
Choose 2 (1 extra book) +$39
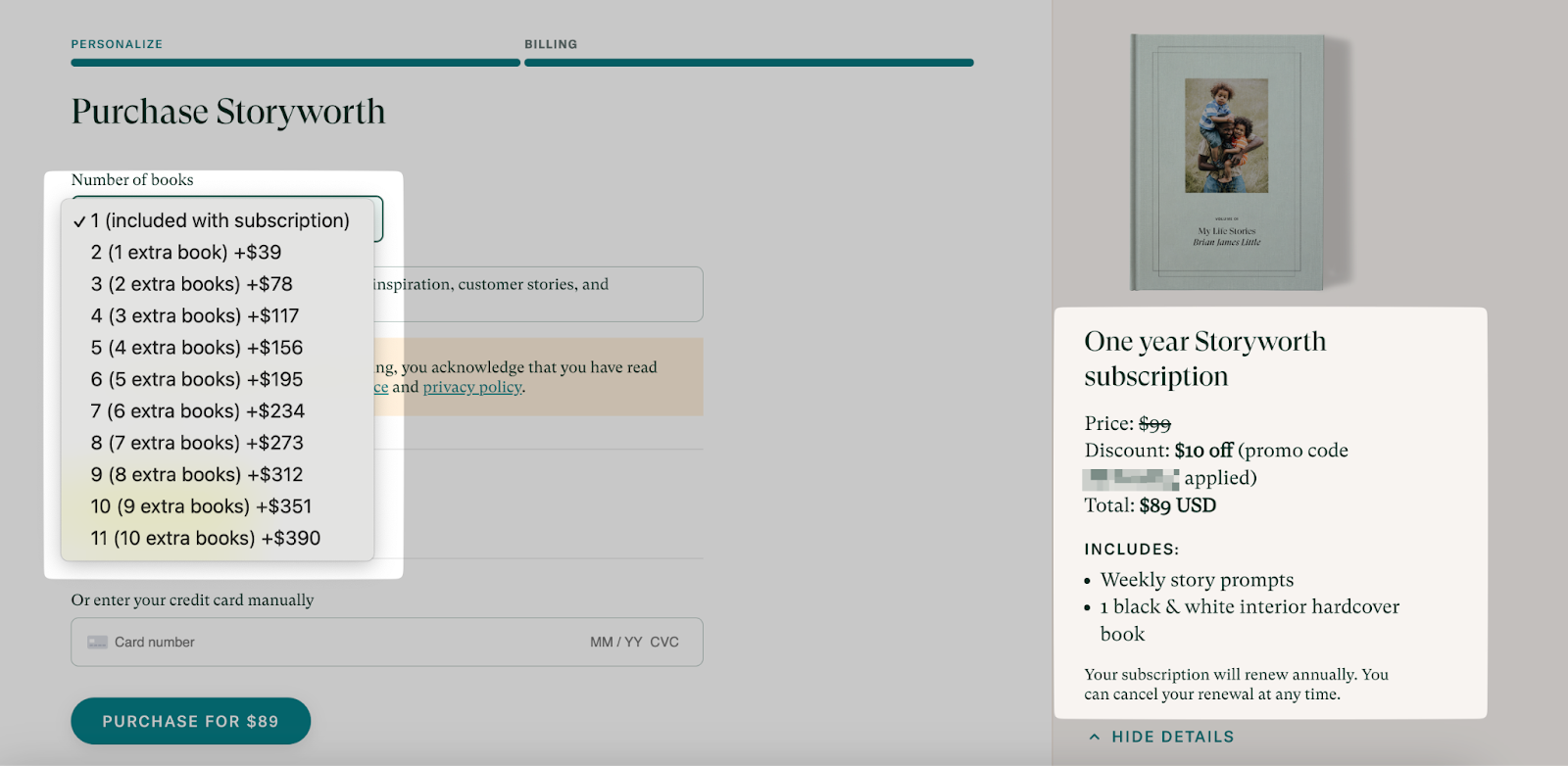pyautogui.click(x=186, y=253)
